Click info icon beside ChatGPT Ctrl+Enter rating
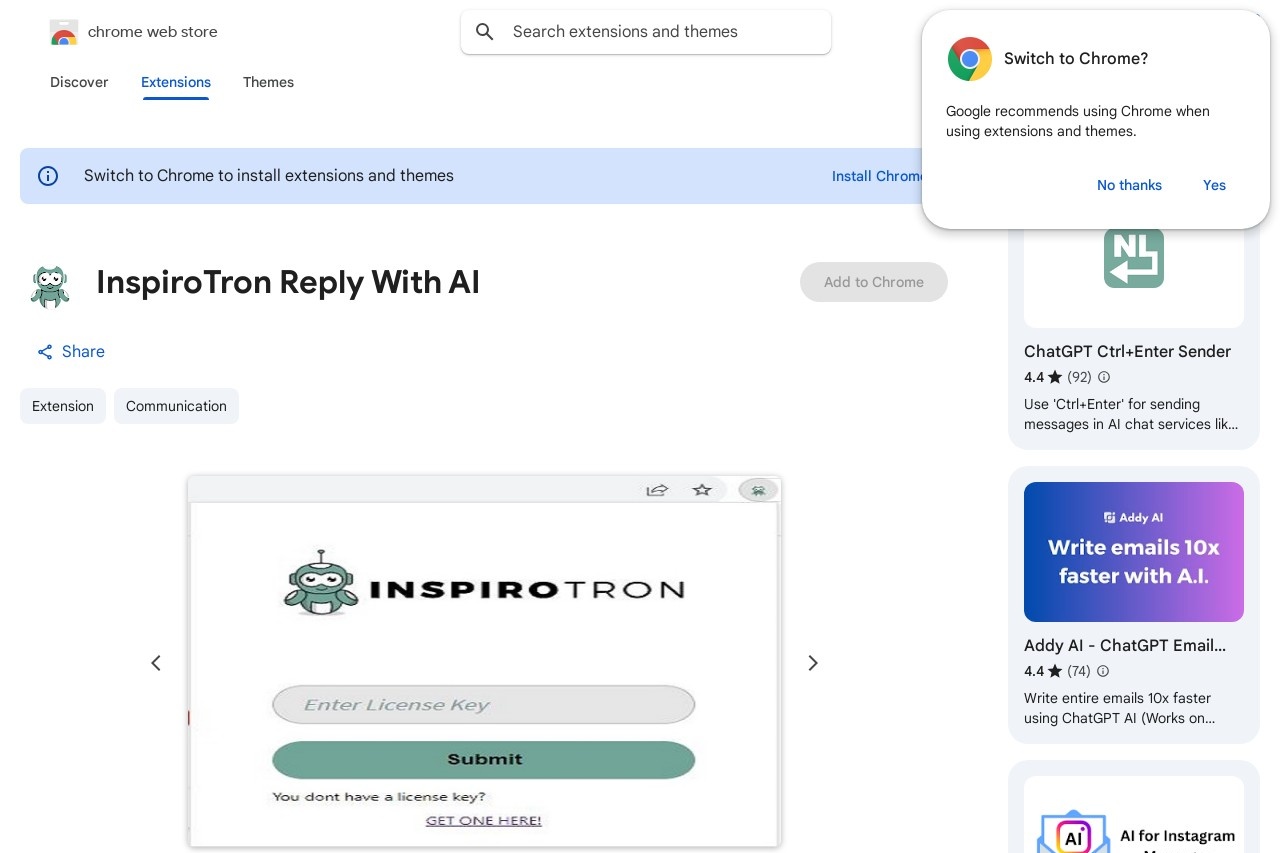Screen dimensions: 1280x853 click(1104, 377)
